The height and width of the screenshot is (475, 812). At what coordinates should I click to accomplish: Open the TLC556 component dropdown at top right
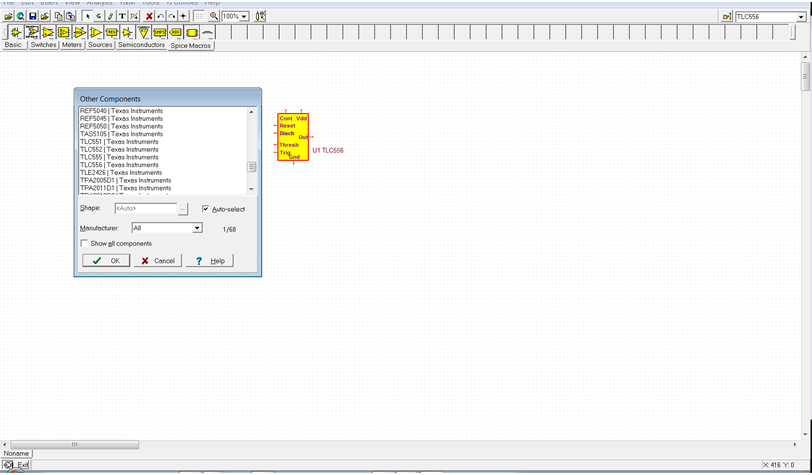pos(802,17)
